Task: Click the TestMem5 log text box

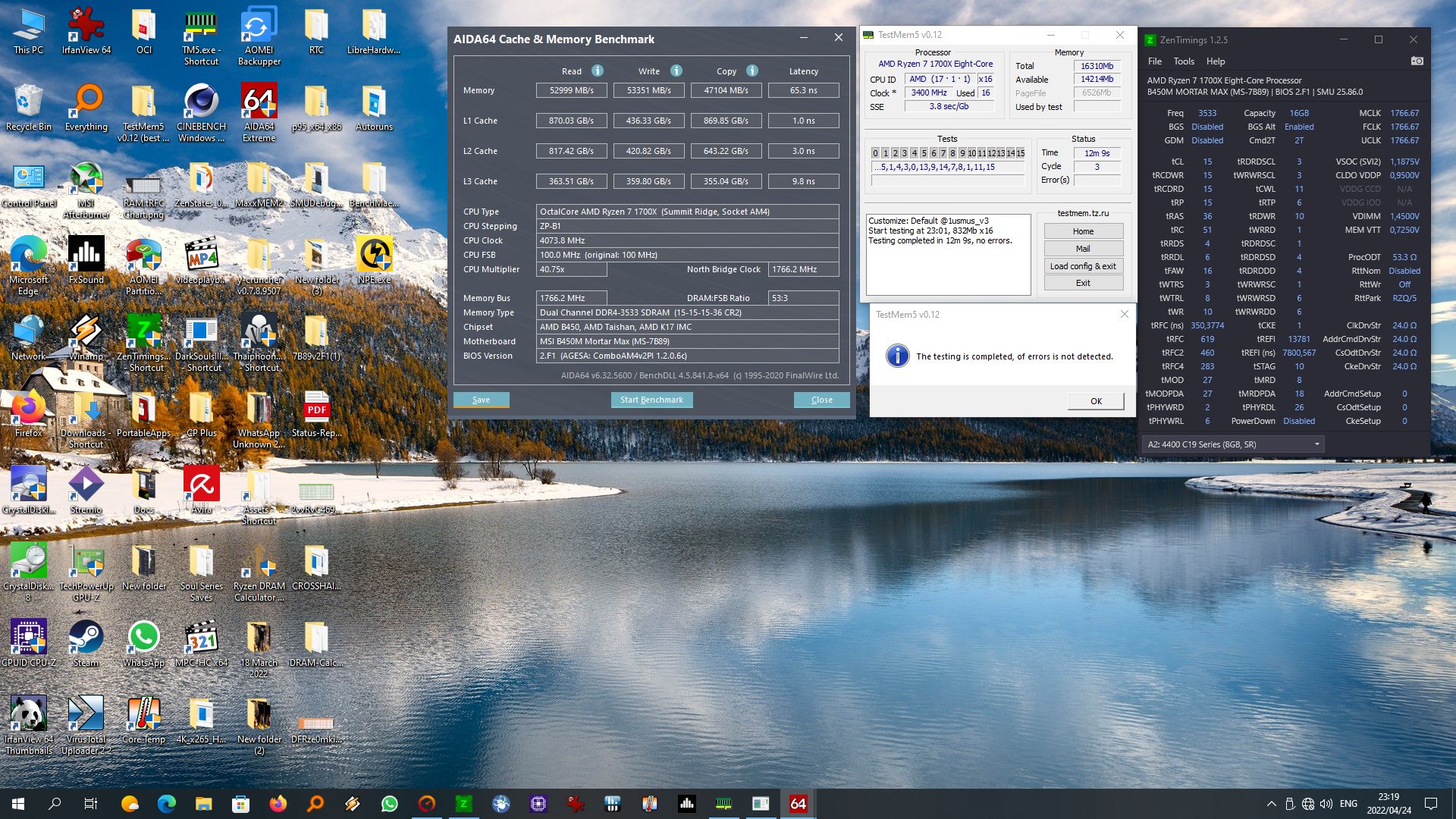Action: pyautogui.click(x=948, y=254)
